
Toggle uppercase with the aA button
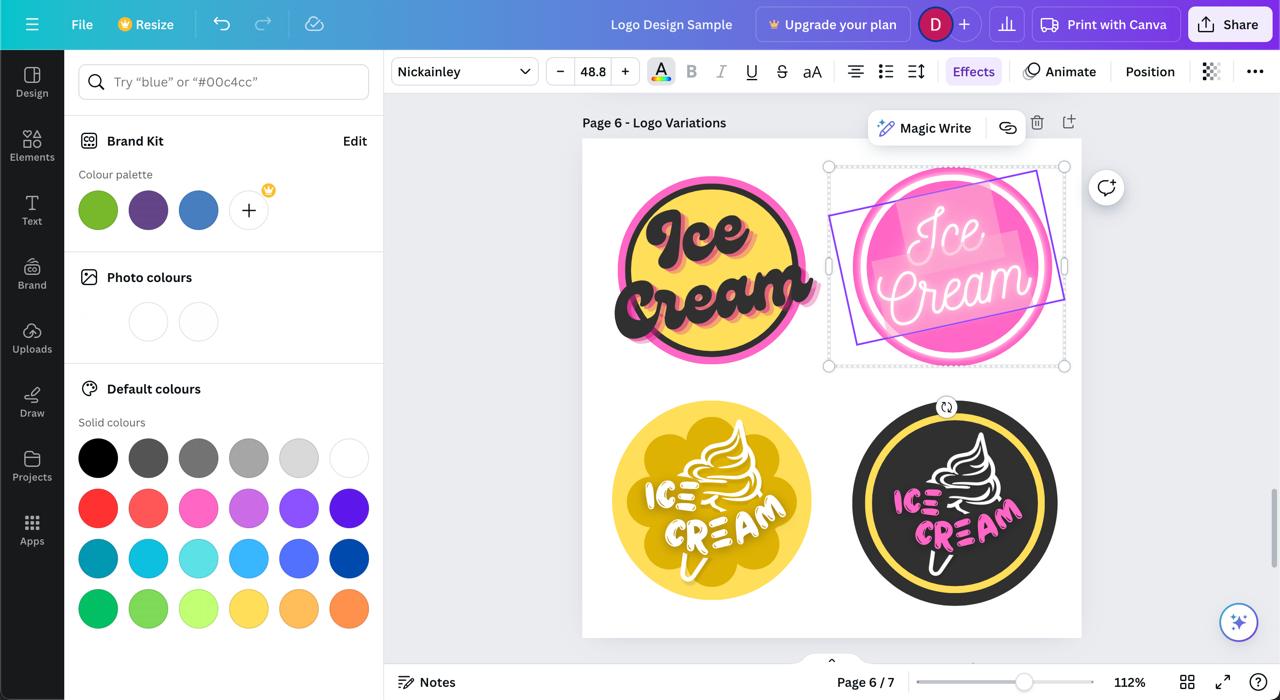tap(812, 71)
